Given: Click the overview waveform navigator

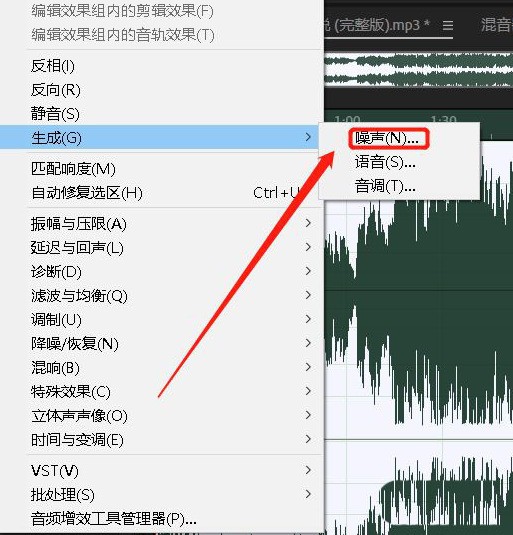Looking at the screenshot, I should [419, 70].
